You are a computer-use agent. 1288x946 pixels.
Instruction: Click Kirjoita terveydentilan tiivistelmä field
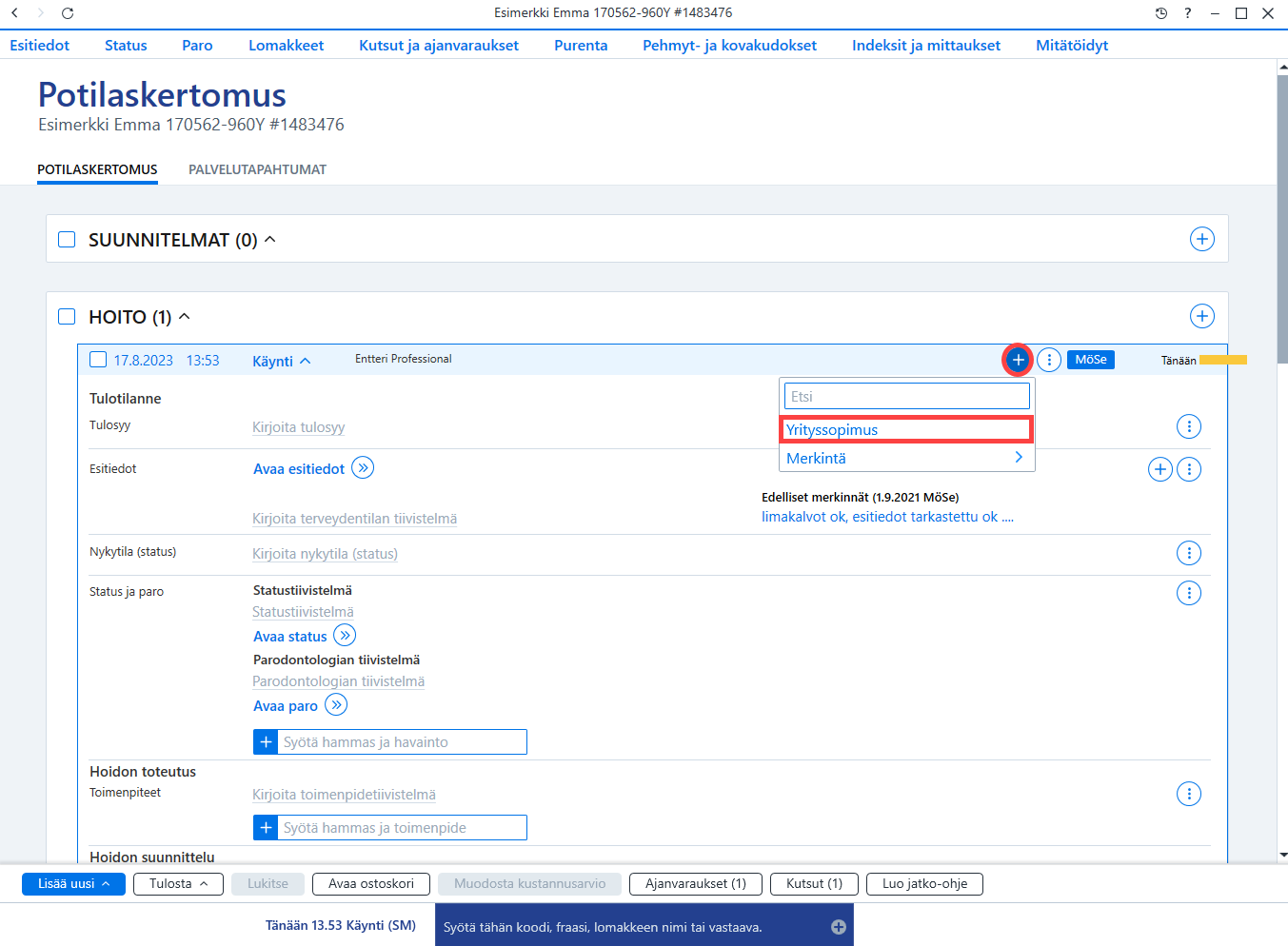(354, 519)
